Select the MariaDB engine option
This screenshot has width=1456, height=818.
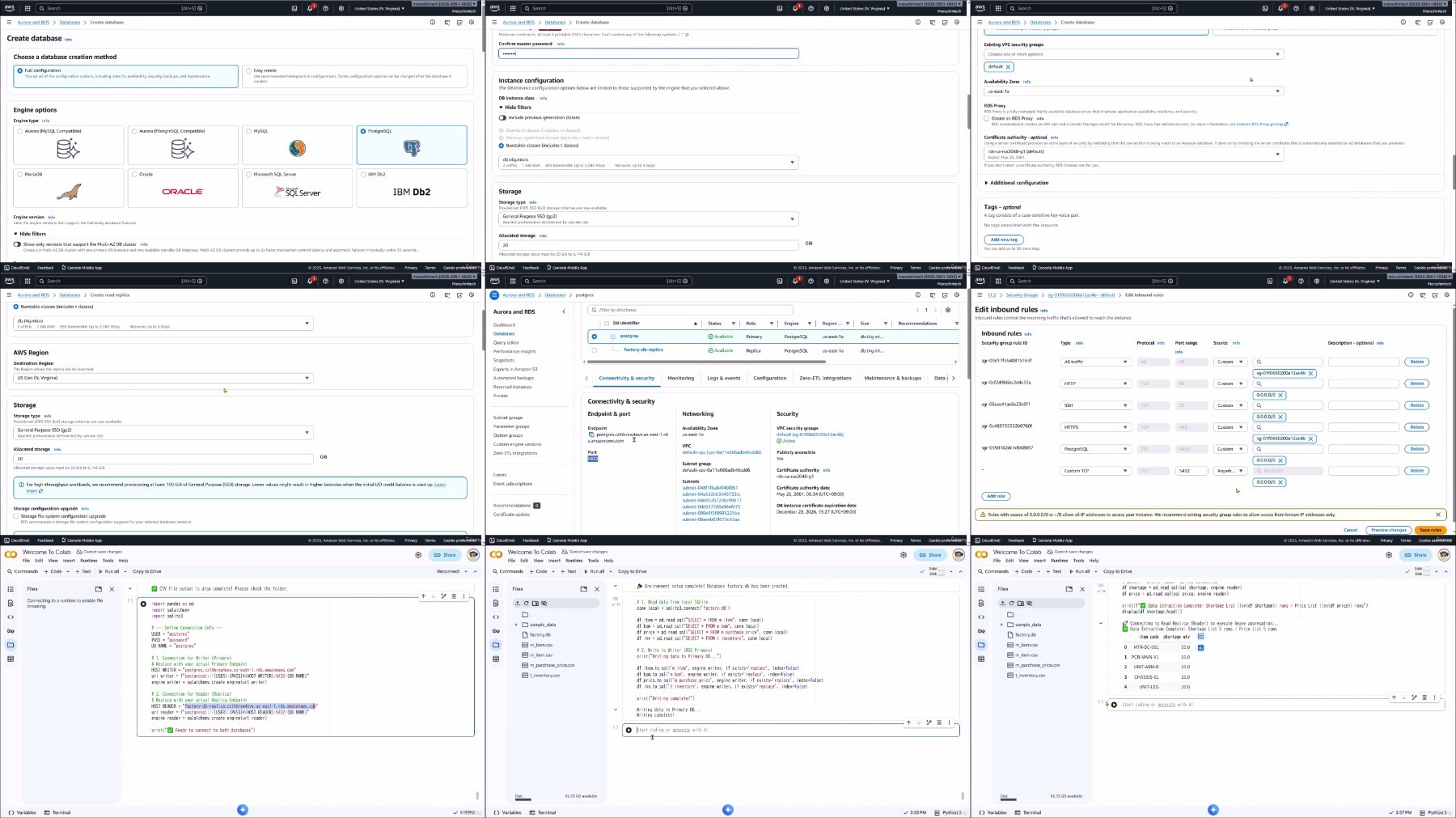pos(20,174)
